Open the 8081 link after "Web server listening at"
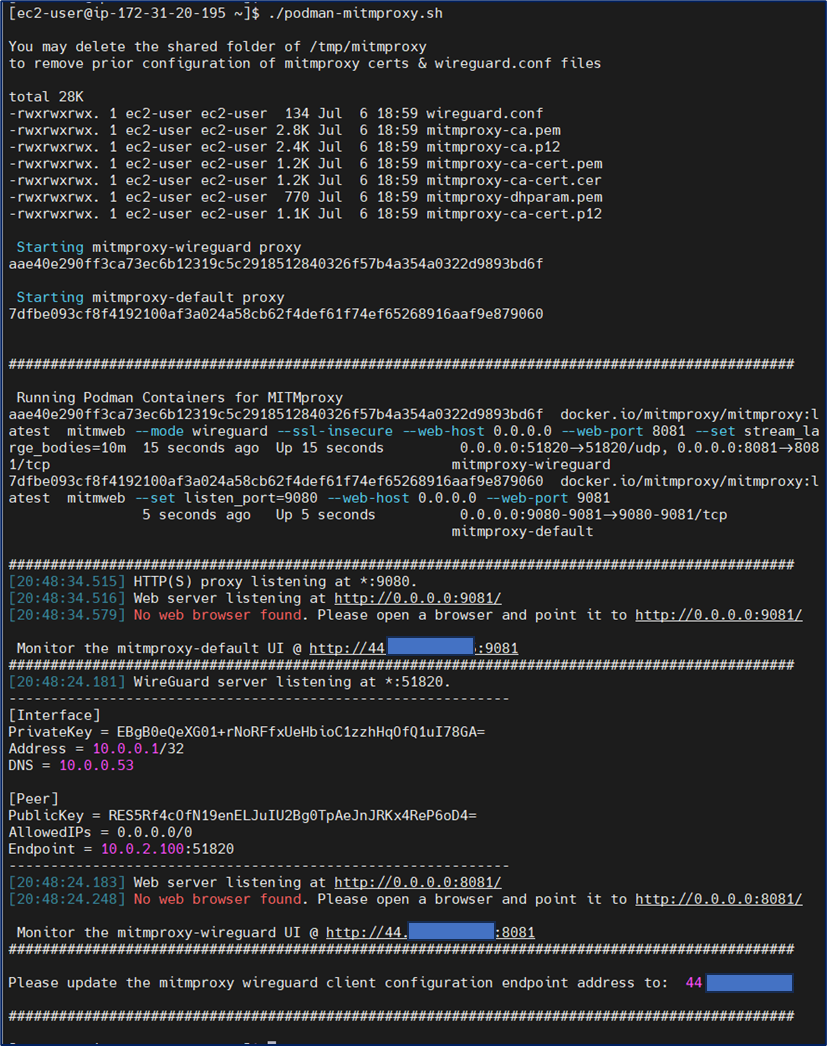Image resolution: width=827 pixels, height=1046 pixels. (x=417, y=882)
